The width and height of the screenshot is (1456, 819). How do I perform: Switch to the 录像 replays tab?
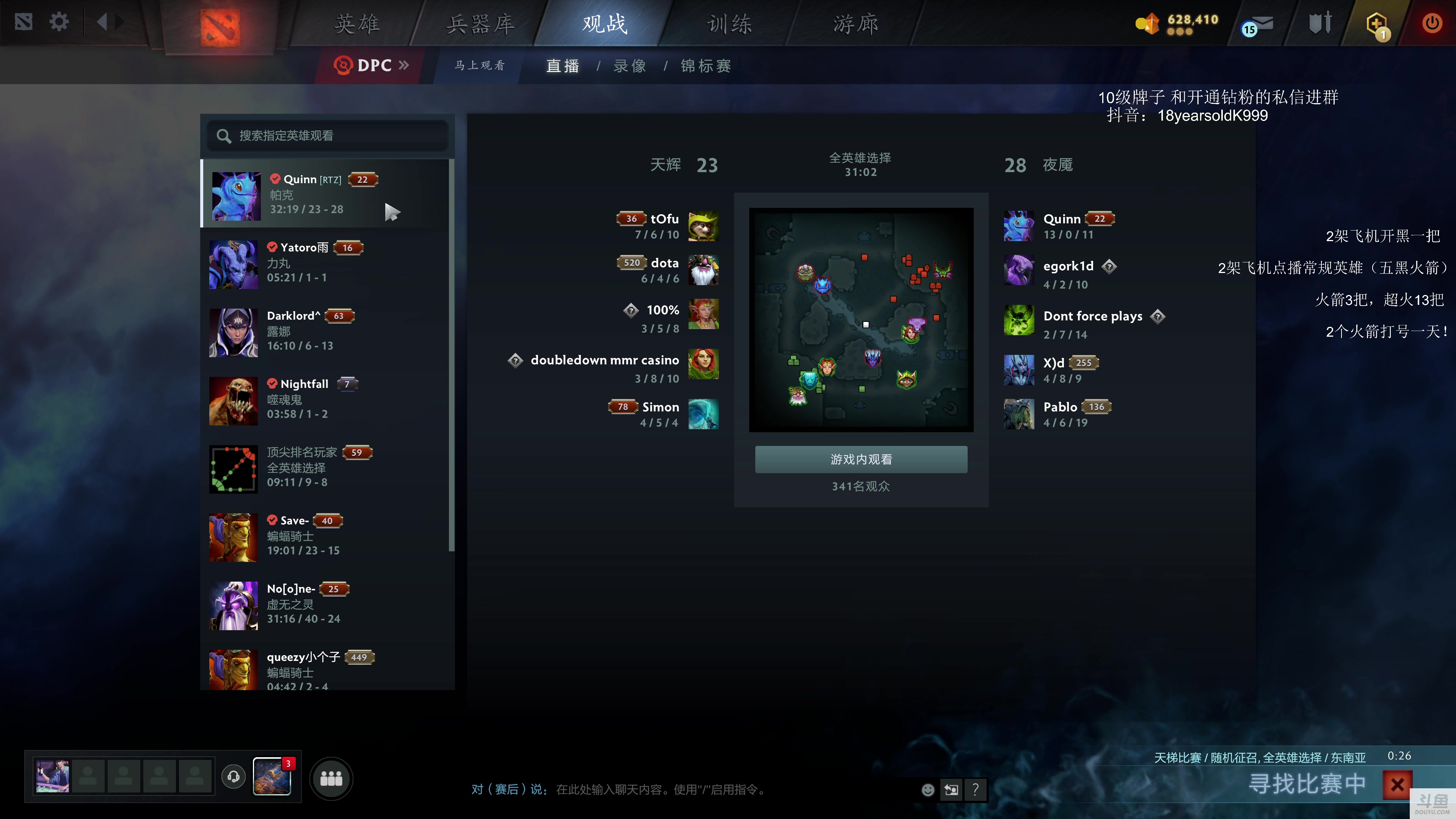click(x=630, y=66)
